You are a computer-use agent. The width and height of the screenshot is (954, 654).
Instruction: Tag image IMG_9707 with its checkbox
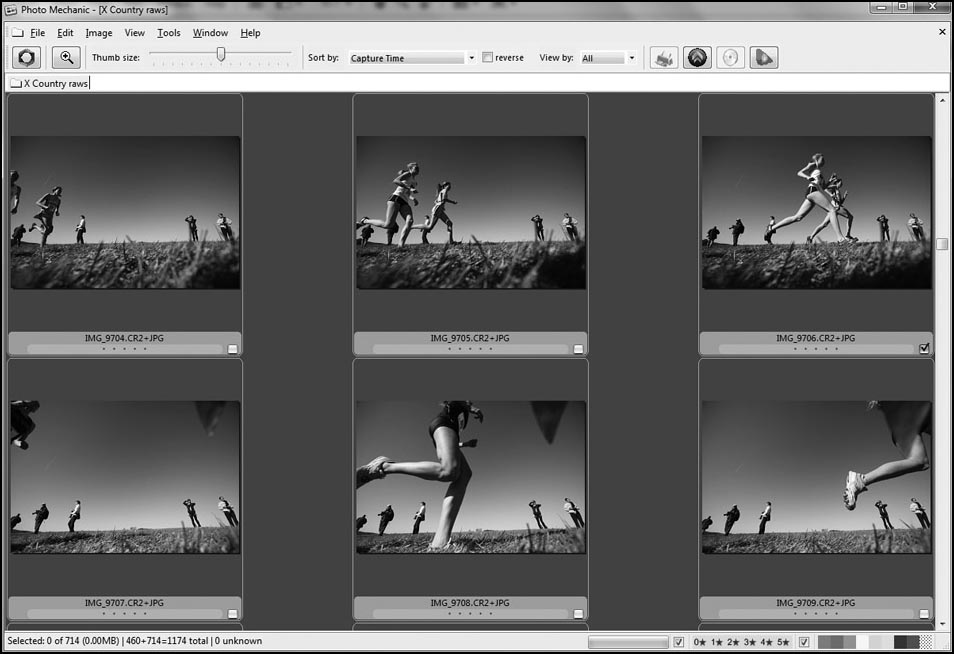coord(232,614)
